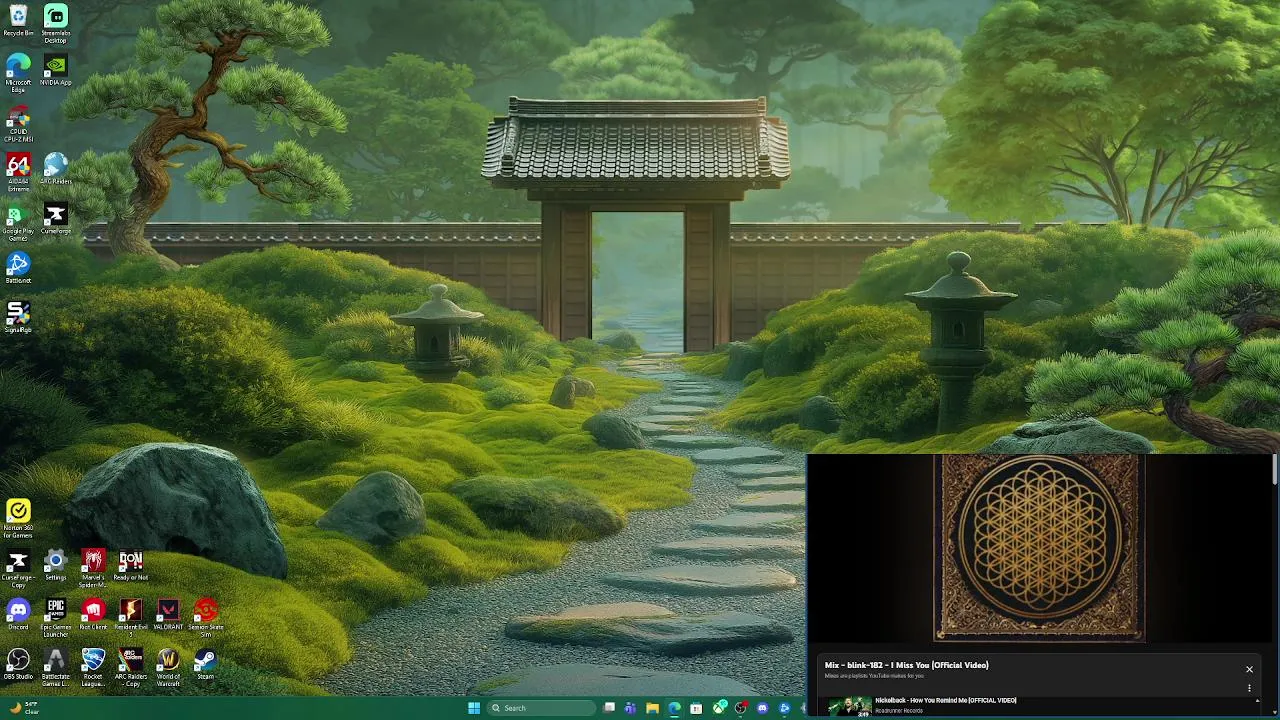1280x720 pixels.
Task: Launch the Rocket League desktop shortcut
Action: [93, 666]
